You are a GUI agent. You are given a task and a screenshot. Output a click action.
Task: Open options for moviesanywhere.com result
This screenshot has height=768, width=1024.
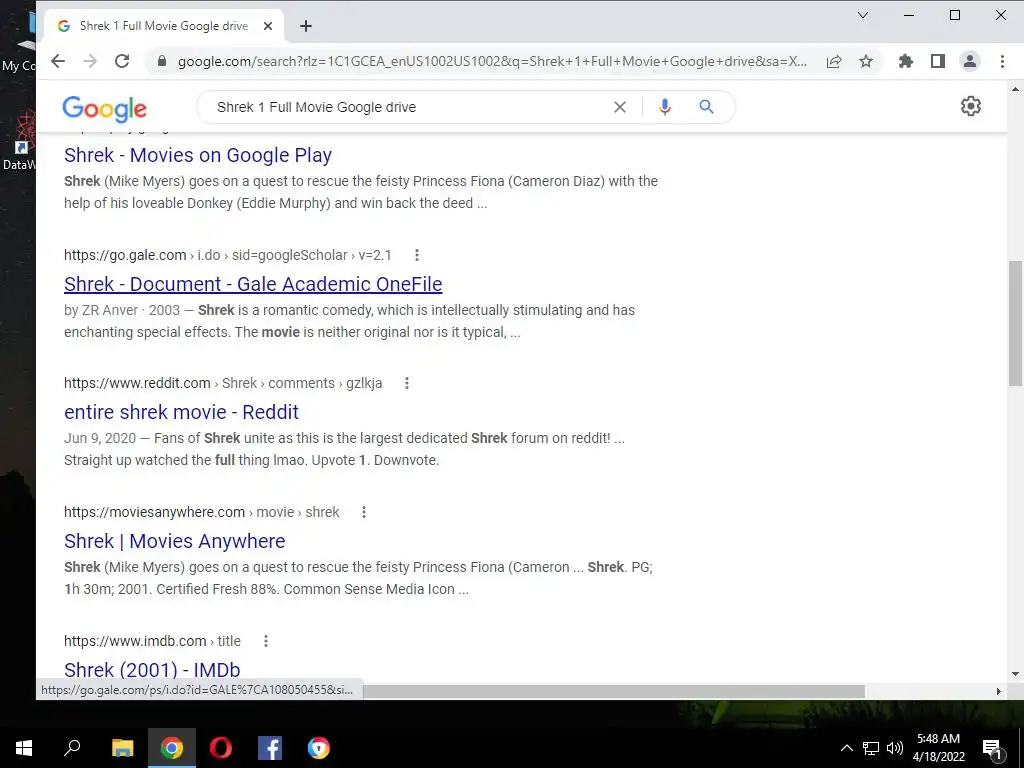(x=364, y=513)
